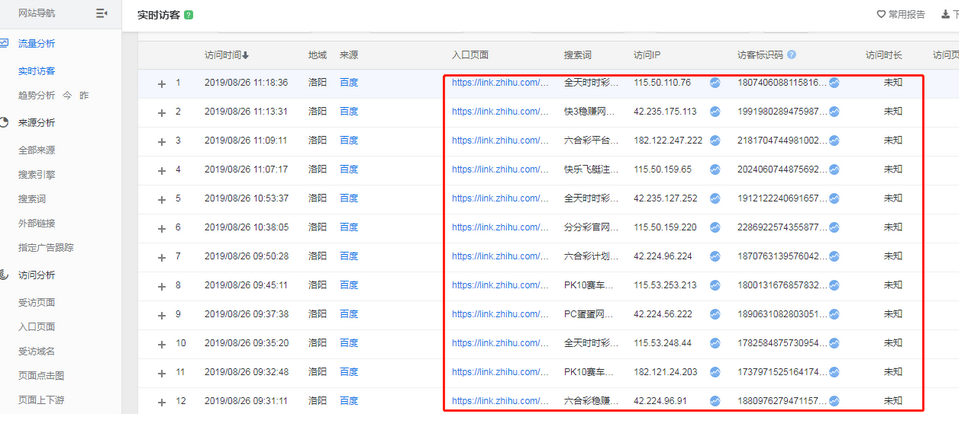Go to 页面点击图 in the sidebar

41,375
